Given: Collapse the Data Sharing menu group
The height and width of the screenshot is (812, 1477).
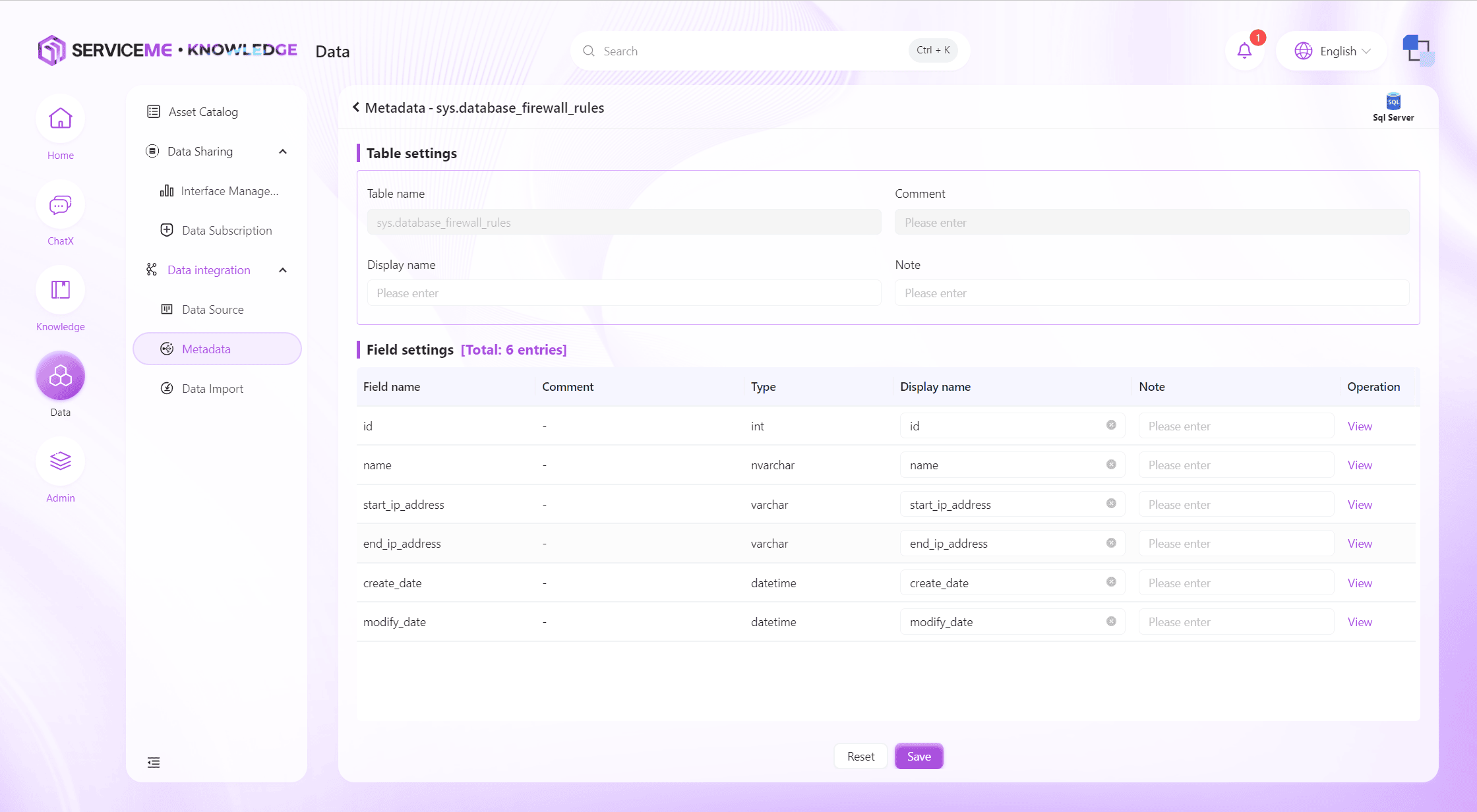Looking at the screenshot, I should [283, 152].
